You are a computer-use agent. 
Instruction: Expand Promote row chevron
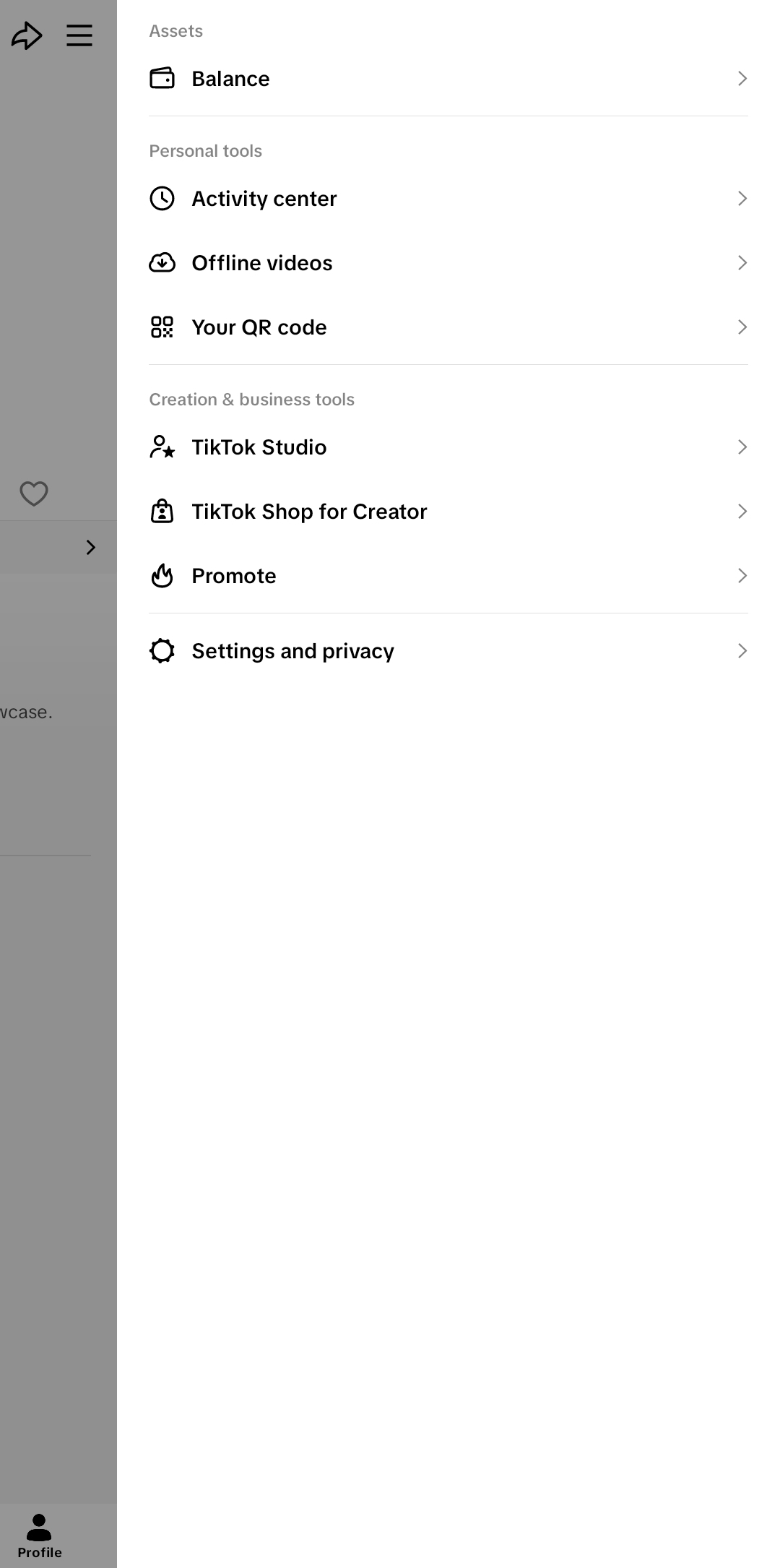(x=742, y=575)
